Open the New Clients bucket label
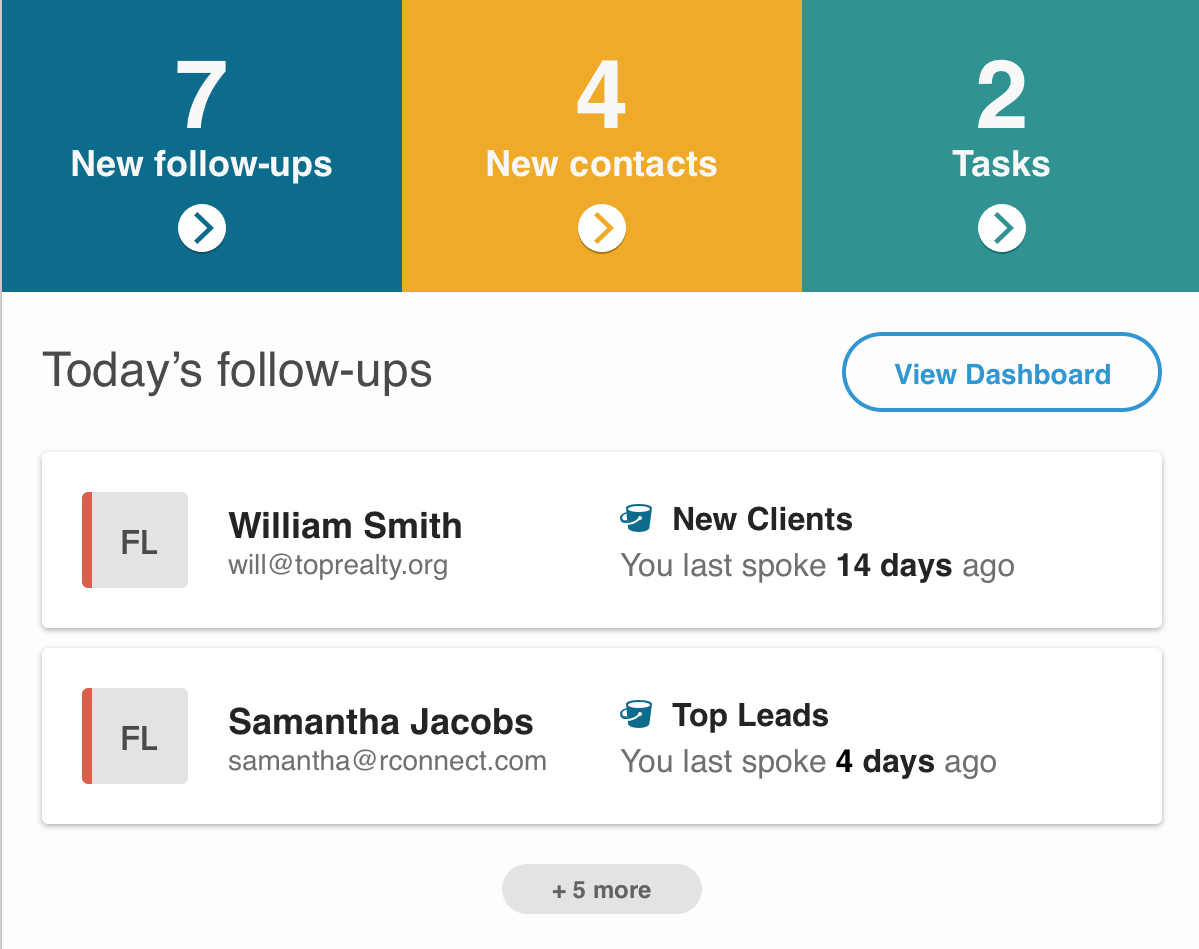 pyautogui.click(x=762, y=519)
